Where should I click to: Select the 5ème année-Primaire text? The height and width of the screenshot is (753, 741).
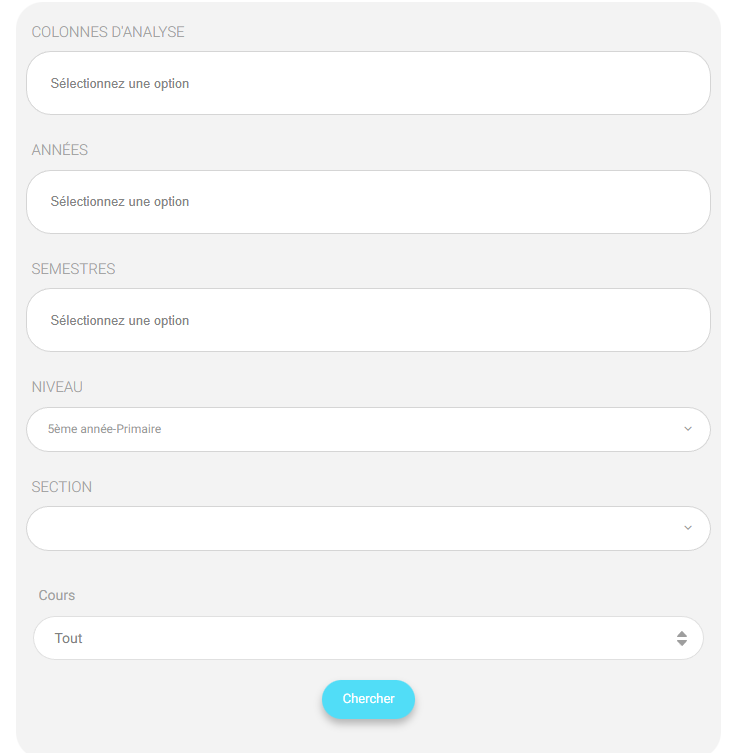coord(104,429)
